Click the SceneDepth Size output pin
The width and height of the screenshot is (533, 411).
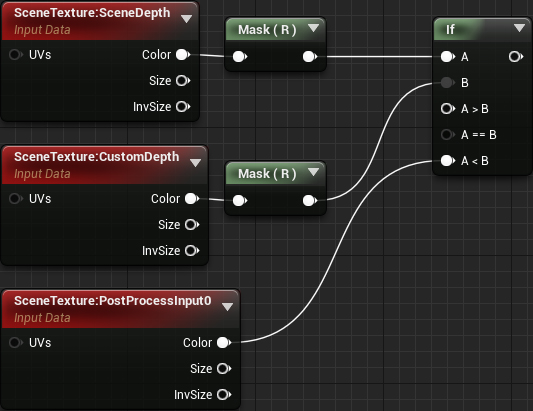(x=183, y=81)
